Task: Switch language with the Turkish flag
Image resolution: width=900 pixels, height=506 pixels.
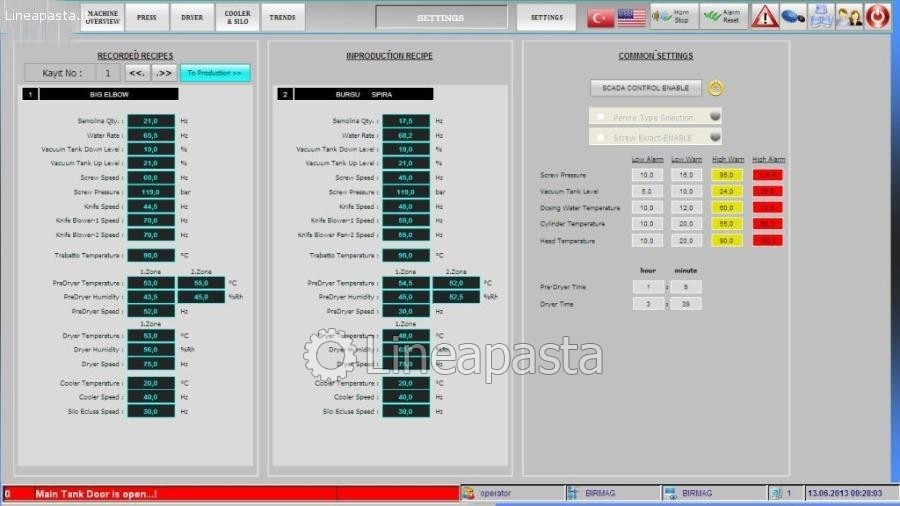Action: (x=600, y=17)
